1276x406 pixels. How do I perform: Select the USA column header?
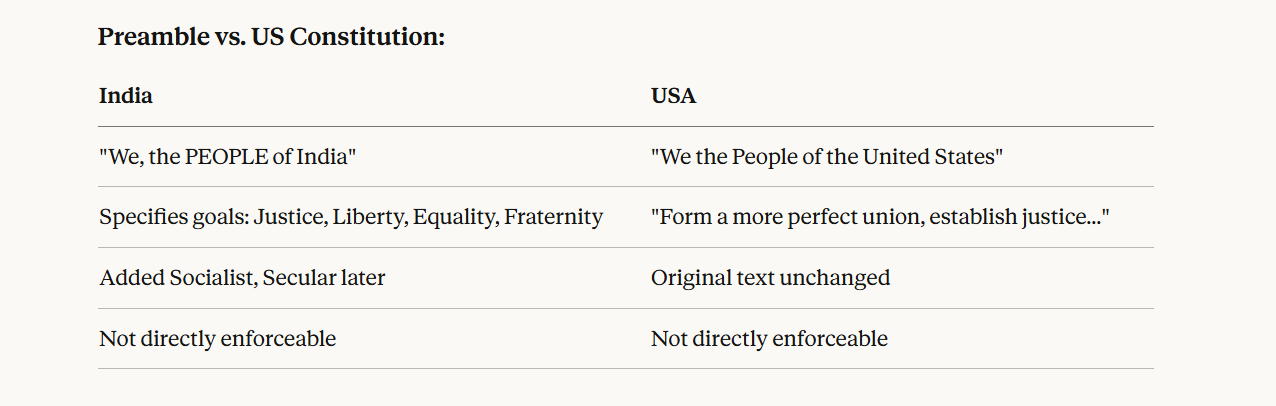(673, 96)
